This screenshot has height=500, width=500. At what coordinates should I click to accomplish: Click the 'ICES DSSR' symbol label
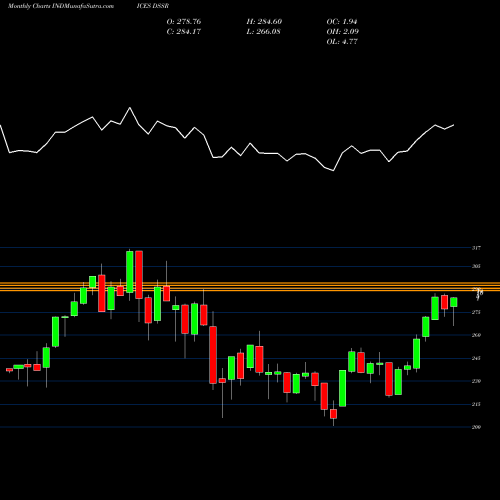coord(153,6)
